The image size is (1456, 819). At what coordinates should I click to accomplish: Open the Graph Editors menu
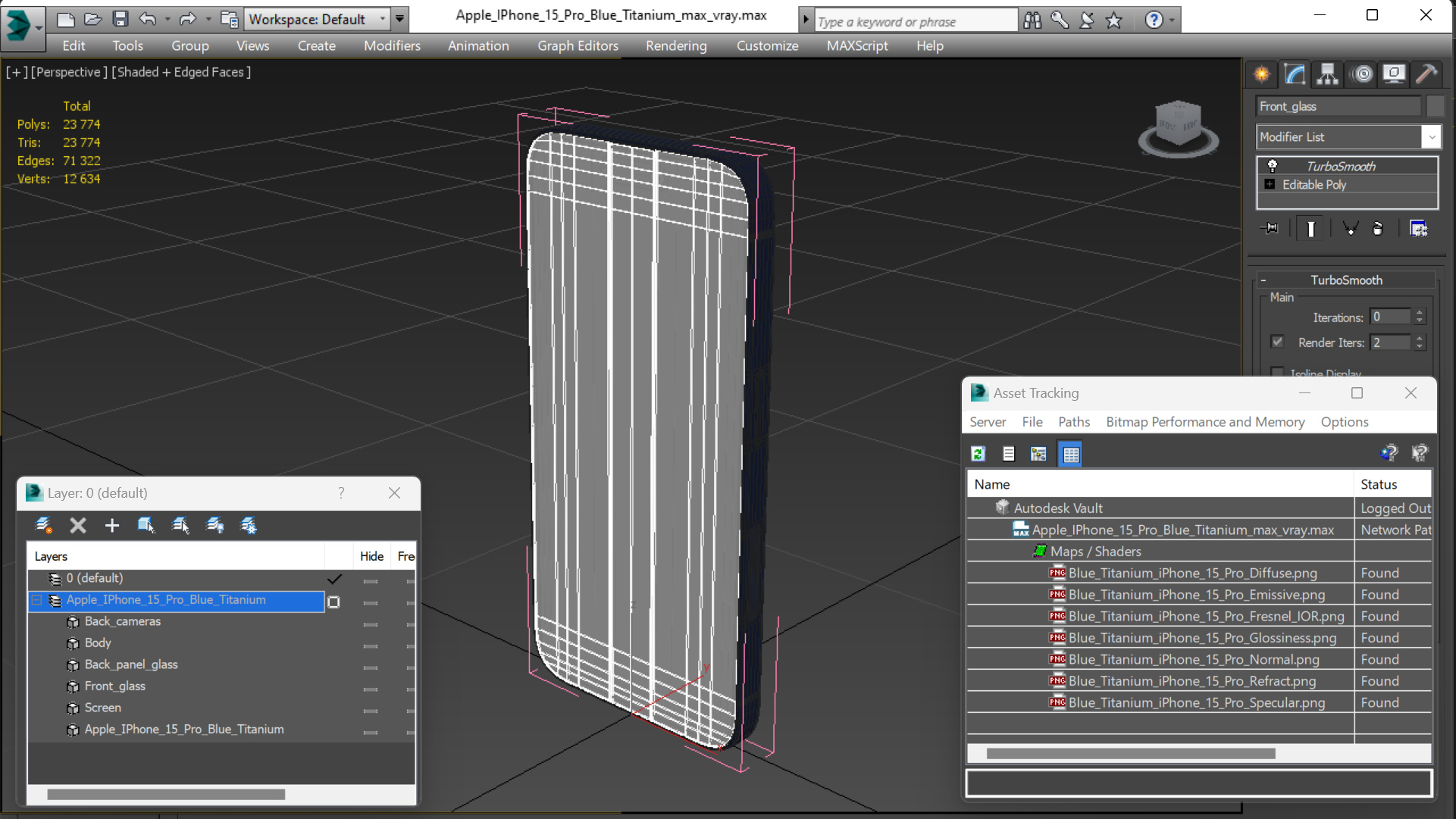pyautogui.click(x=578, y=45)
